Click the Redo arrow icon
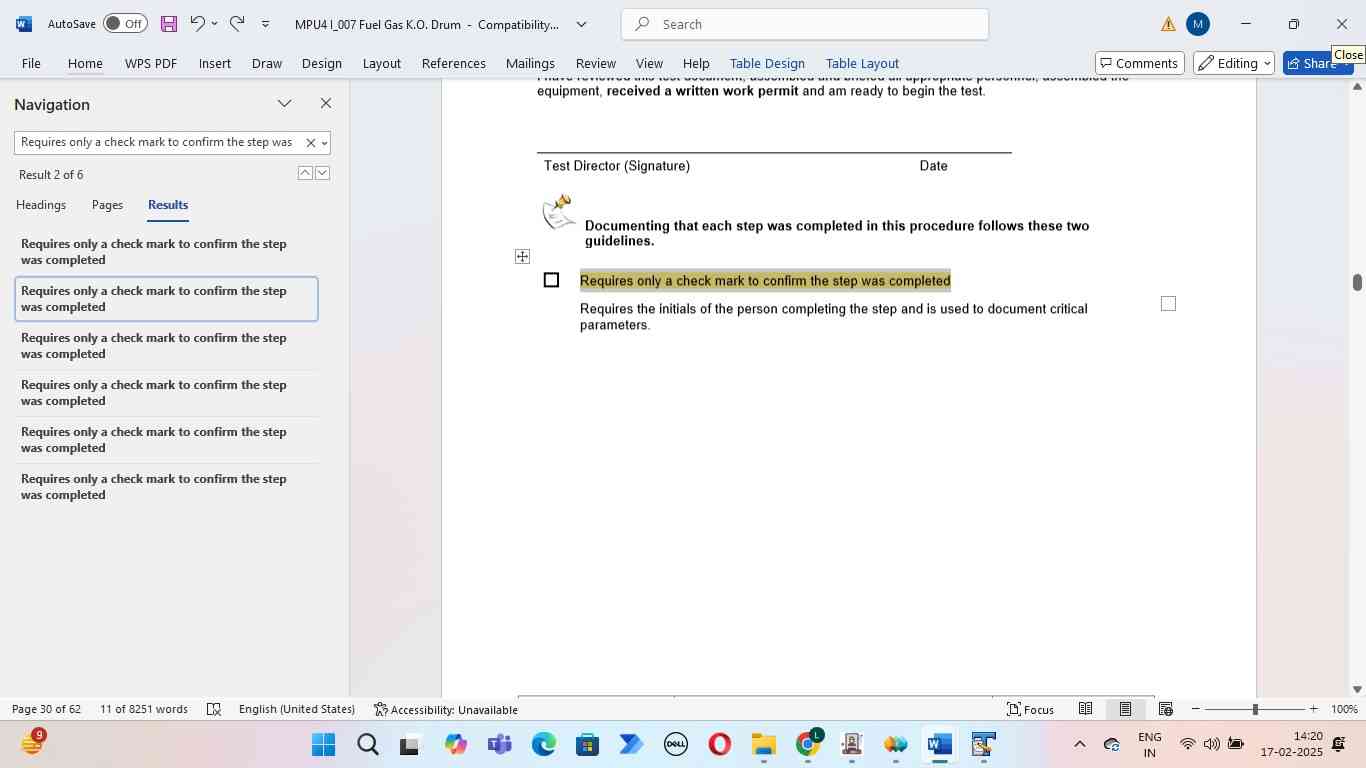Image resolution: width=1366 pixels, height=768 pixels. (x=237, y=24)
